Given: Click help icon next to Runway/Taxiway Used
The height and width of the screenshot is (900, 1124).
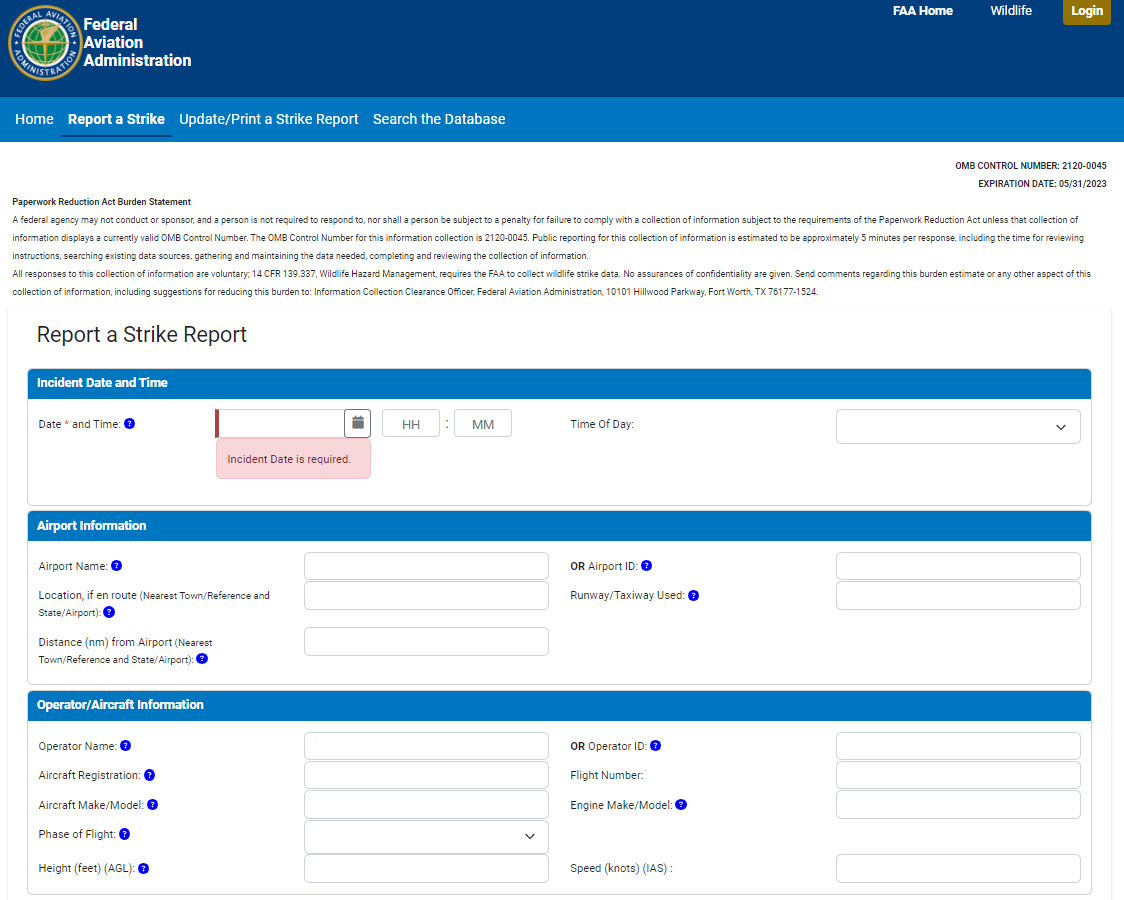Looking at the screenshot, I should (693, 595).
